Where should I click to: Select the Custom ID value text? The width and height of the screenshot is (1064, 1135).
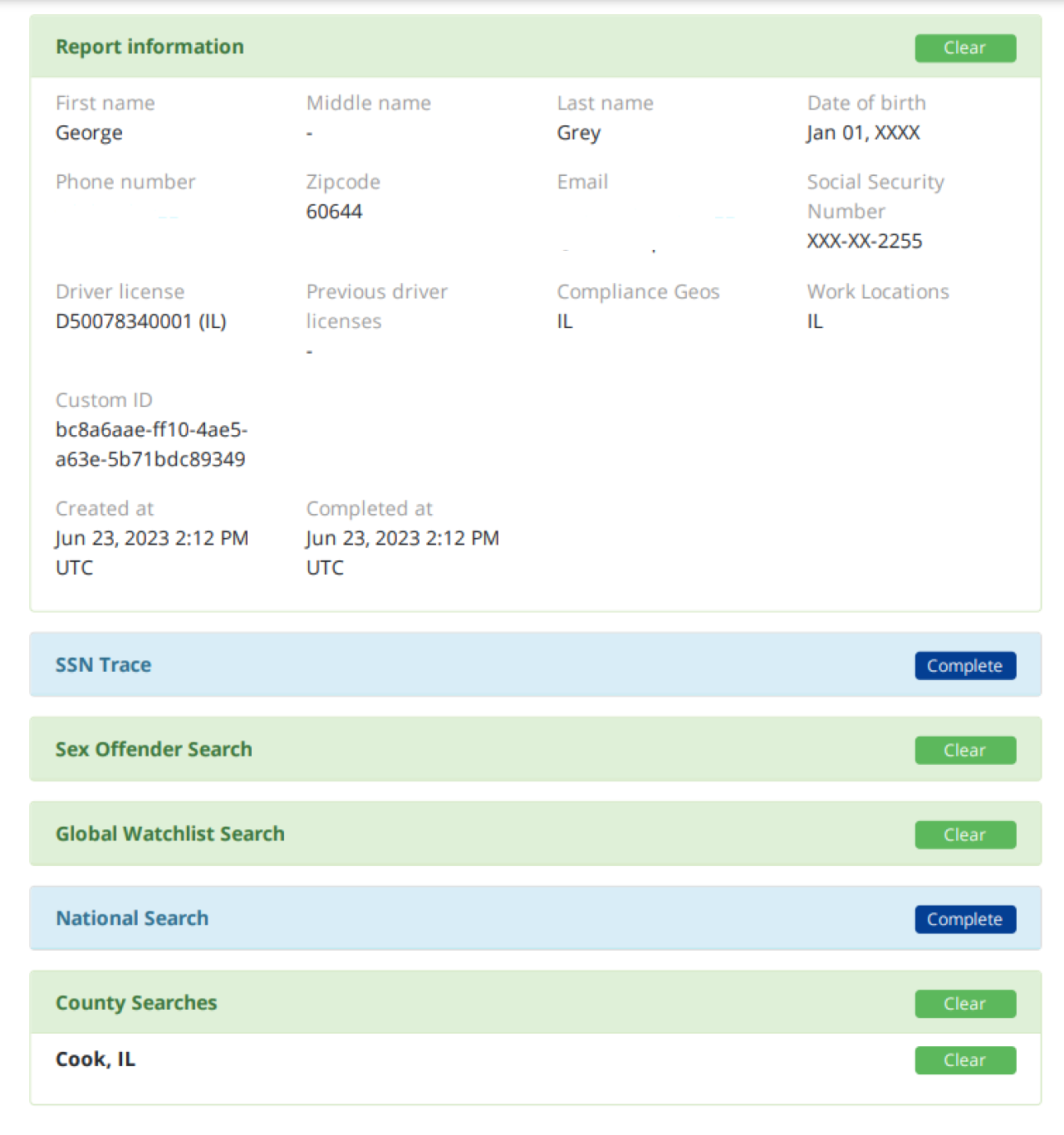(x=150, y=443)
